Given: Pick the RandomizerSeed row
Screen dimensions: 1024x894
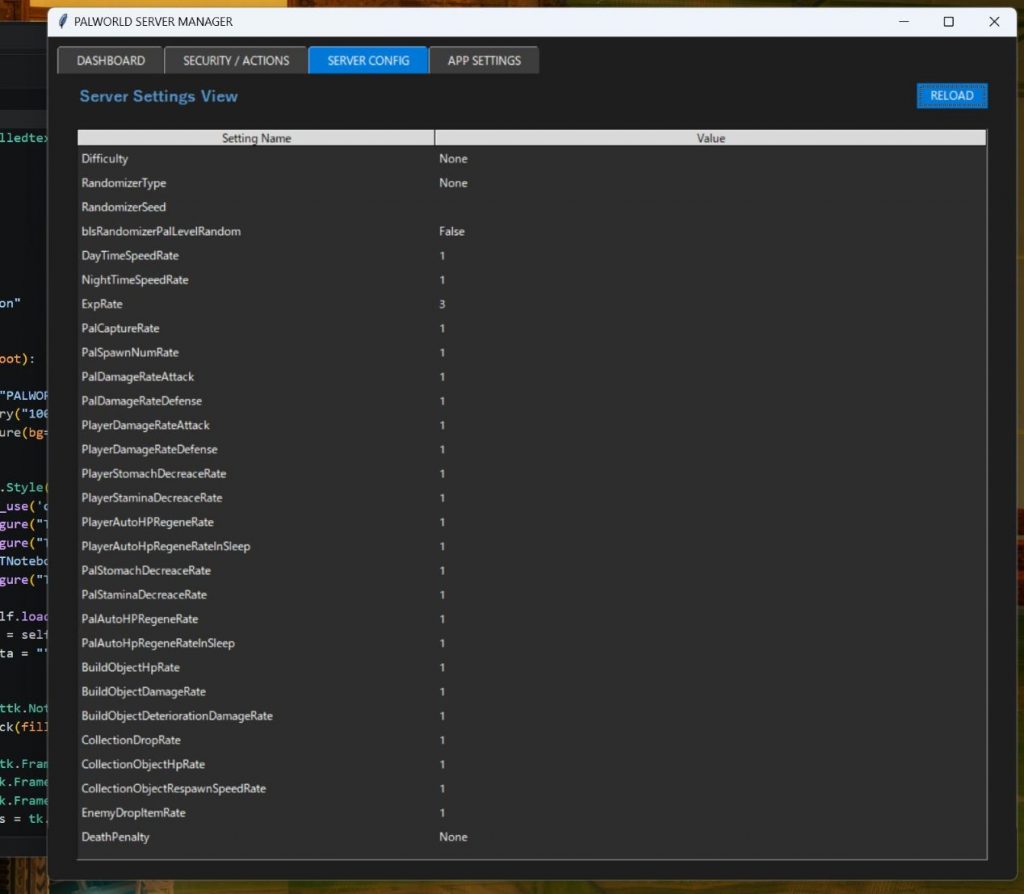Looking at the screenshot, I should click(532, 207).
